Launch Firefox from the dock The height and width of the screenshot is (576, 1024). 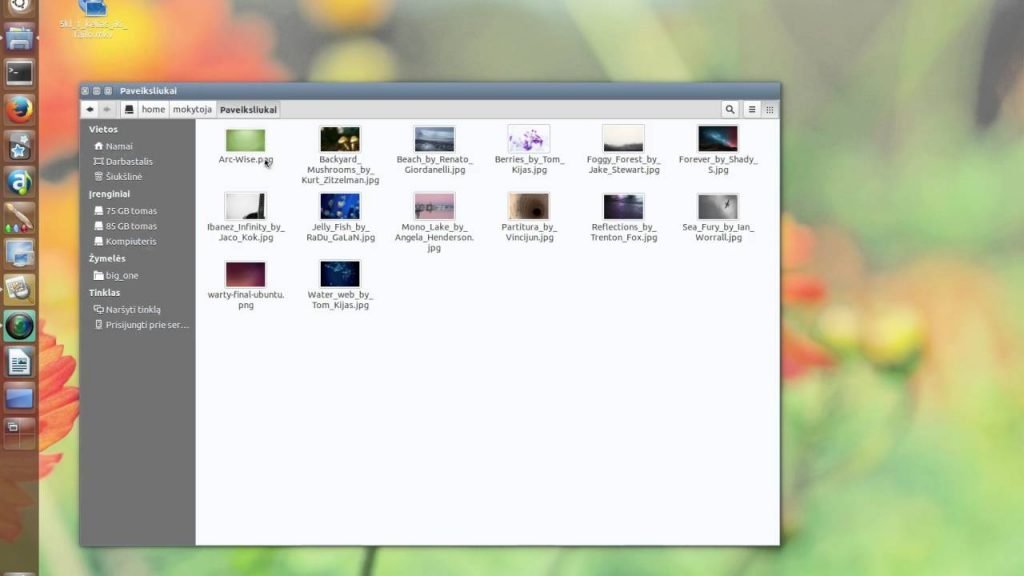(20, 109)
